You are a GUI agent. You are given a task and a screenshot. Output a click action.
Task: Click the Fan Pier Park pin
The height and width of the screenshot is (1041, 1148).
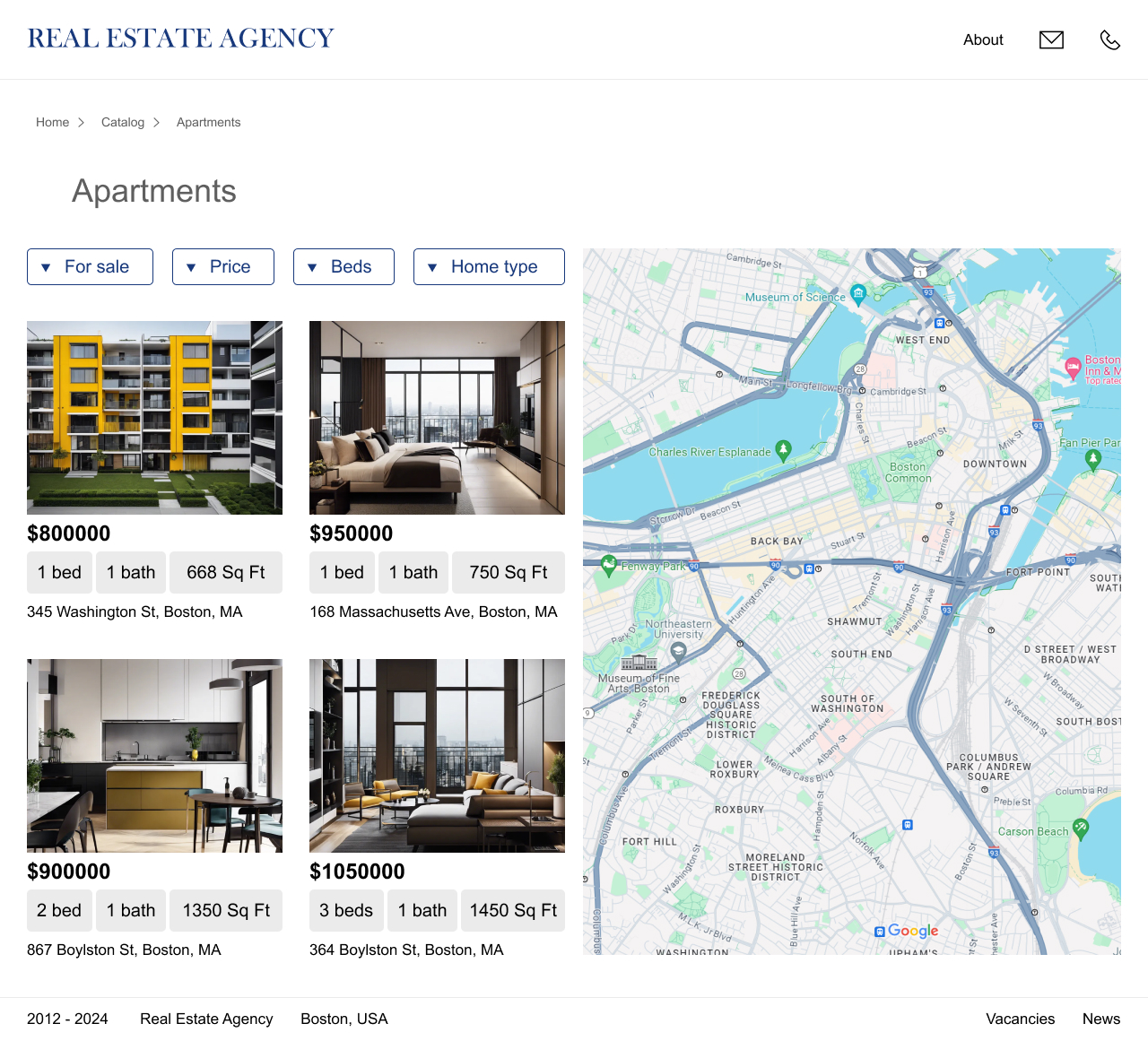1092,460
